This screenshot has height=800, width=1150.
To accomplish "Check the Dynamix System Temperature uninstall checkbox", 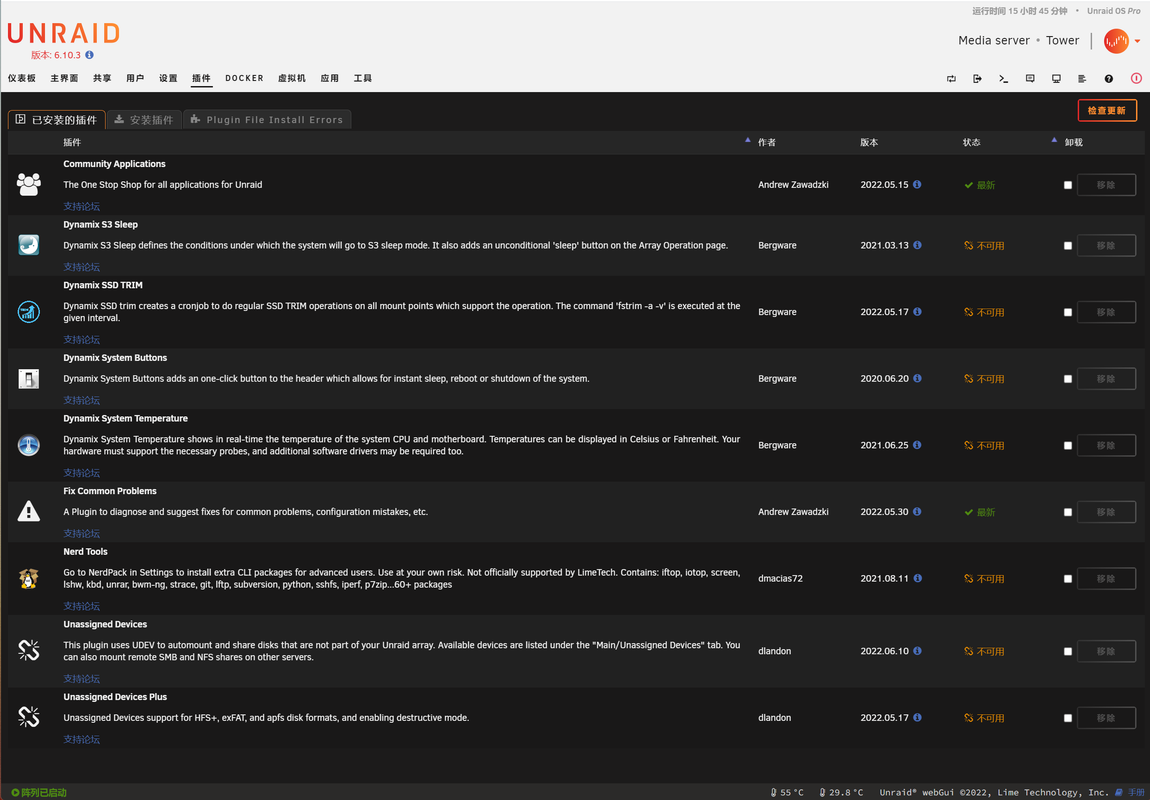I will pos(1068,446).
